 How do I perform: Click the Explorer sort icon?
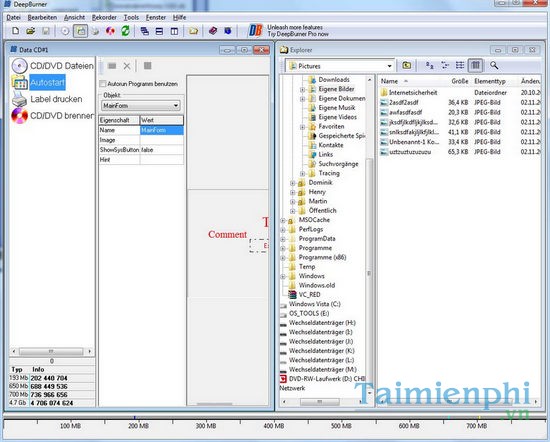pos(429,65)
